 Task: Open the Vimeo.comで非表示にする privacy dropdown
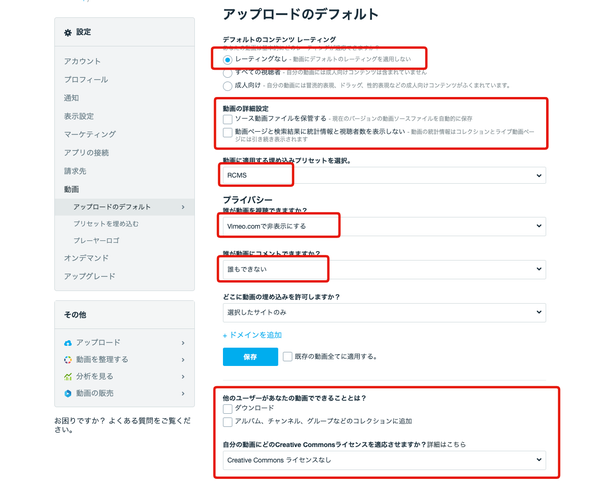pos(384,226)
